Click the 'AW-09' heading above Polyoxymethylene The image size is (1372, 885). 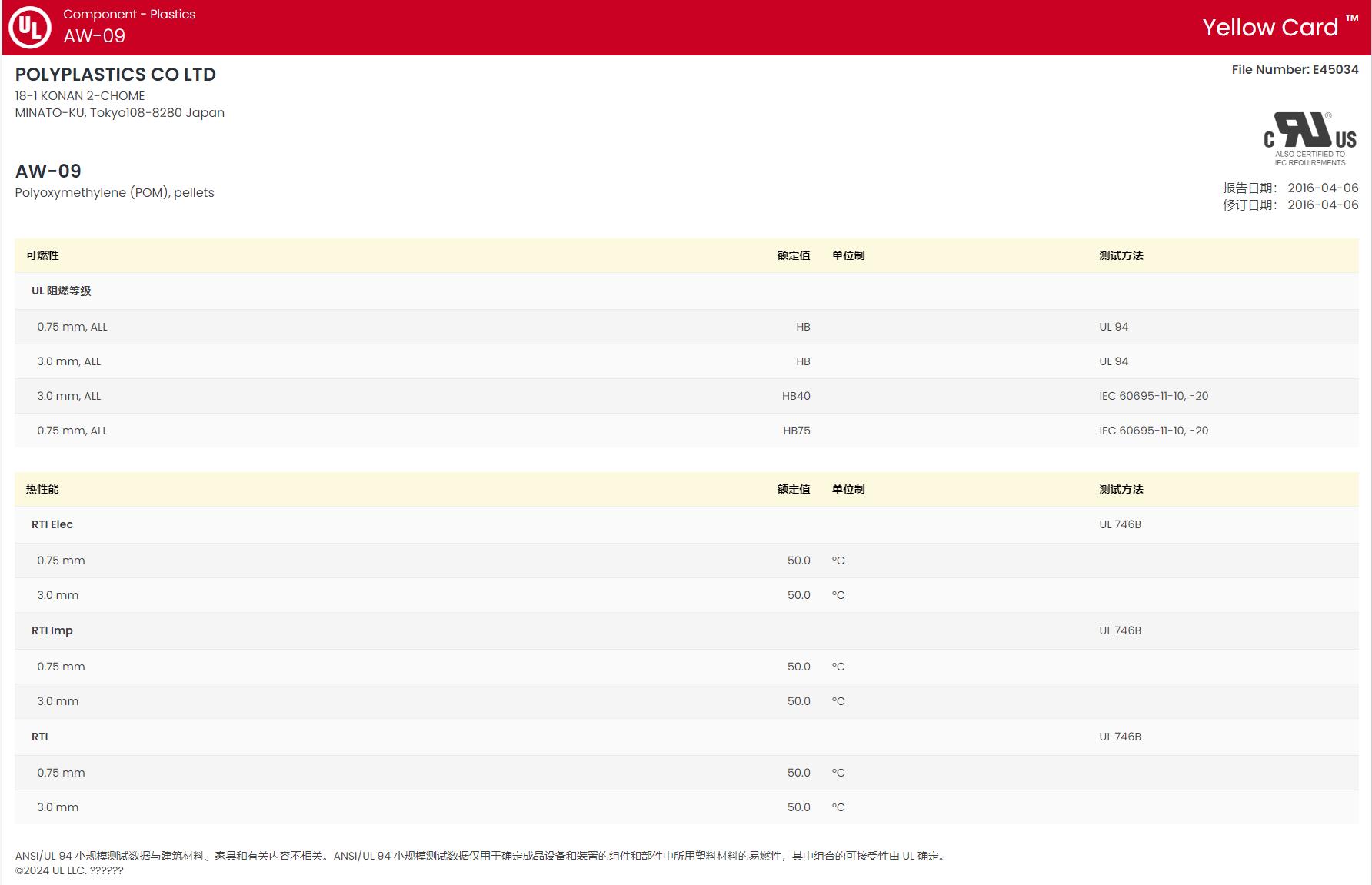(x=48, y=171)
